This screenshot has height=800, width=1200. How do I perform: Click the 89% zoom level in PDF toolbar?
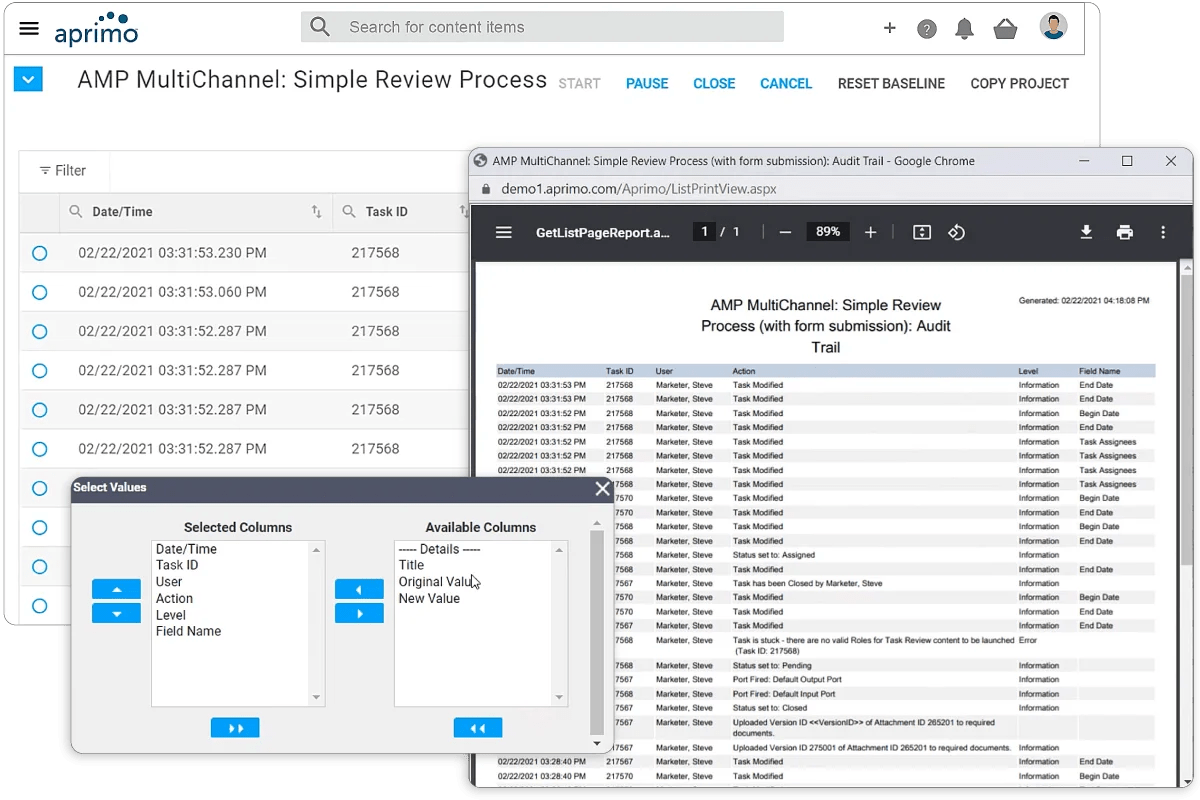point(828,232)
